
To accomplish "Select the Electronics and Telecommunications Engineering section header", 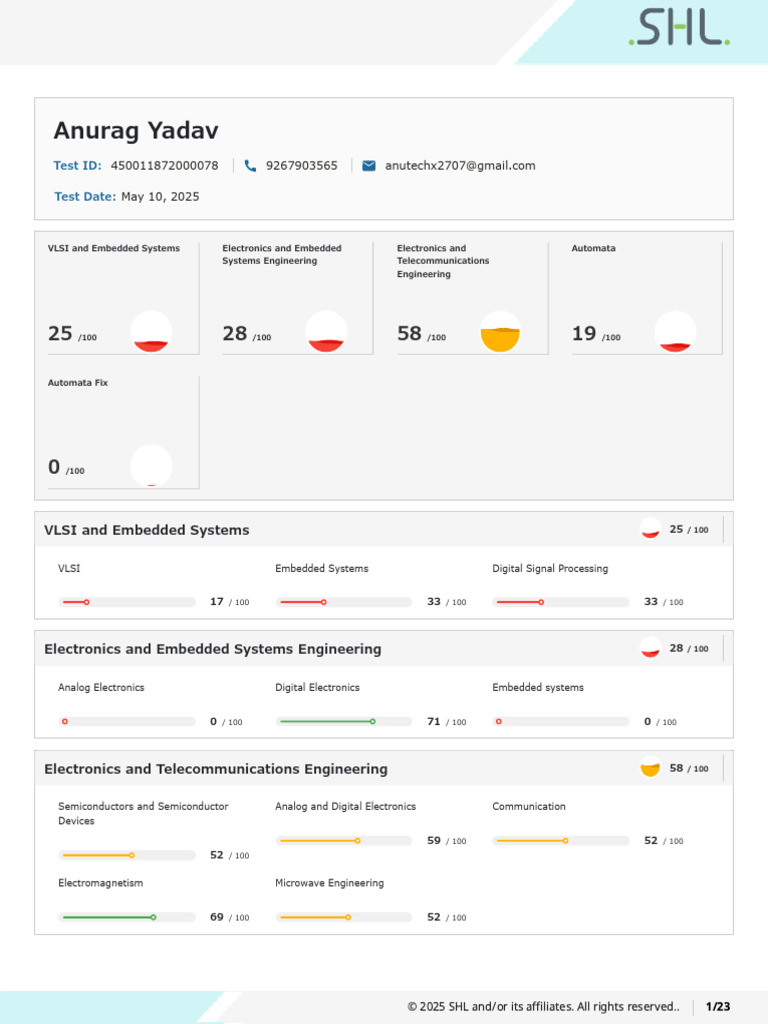I will (216, 769).
